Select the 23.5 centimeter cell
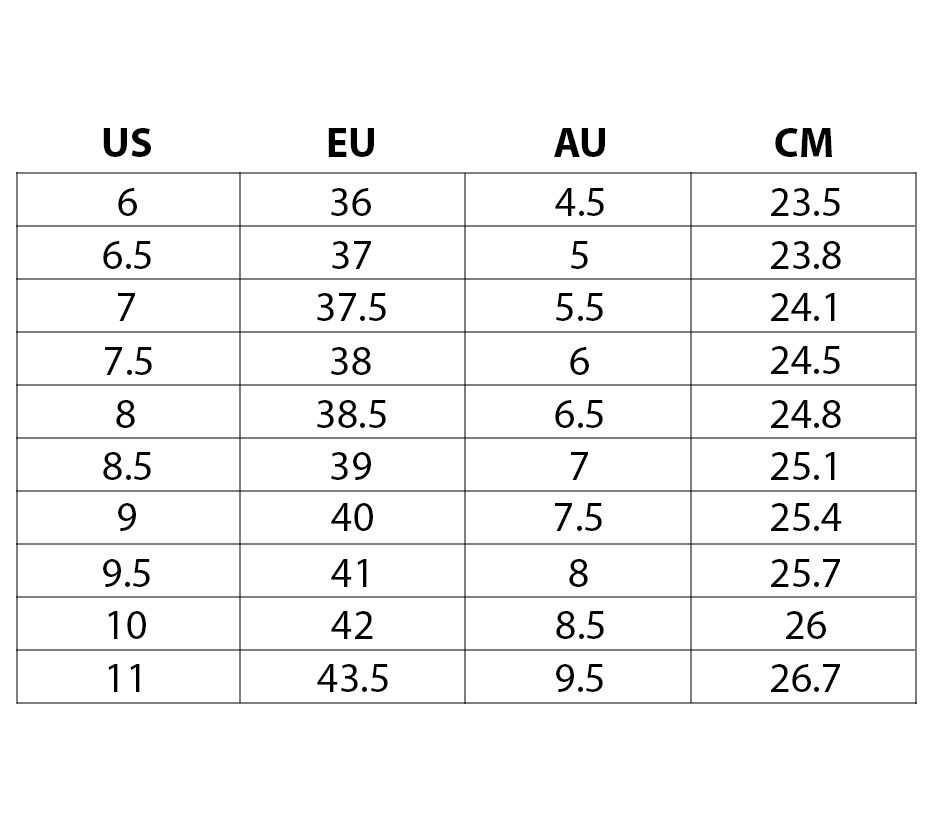 coord(805,202)
